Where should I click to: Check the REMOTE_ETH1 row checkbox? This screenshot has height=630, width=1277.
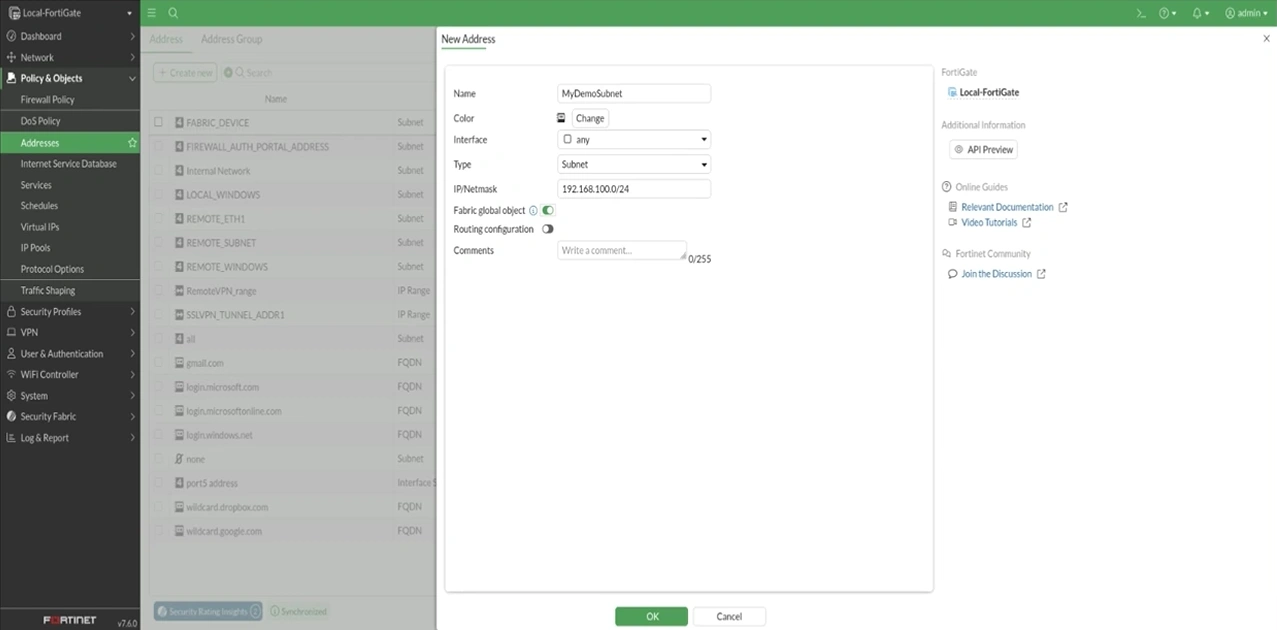coord(158,218)
